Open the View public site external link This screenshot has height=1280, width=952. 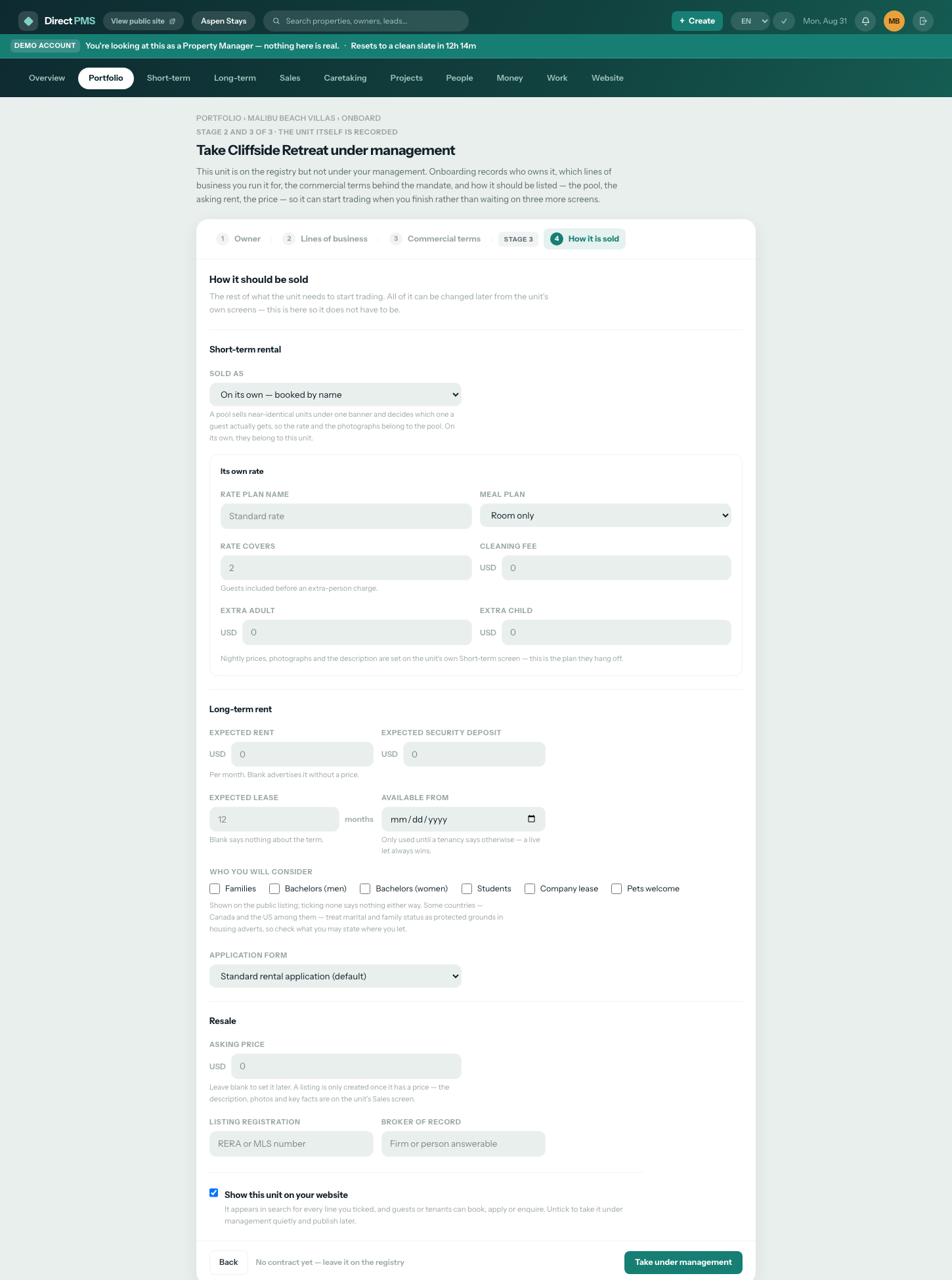click(x=143, y=21)
